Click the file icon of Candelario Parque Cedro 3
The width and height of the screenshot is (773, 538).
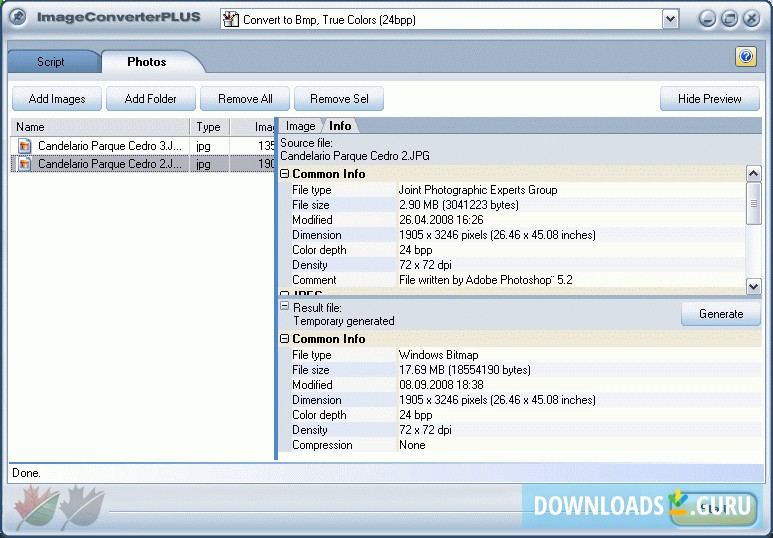tap(25, 146)
